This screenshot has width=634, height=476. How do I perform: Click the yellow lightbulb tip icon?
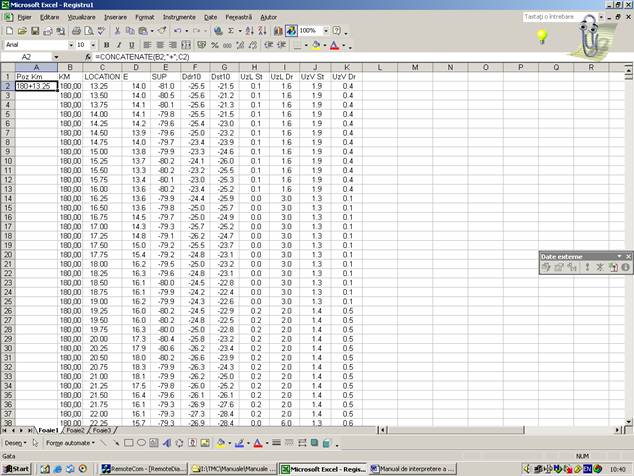point(543,37)
